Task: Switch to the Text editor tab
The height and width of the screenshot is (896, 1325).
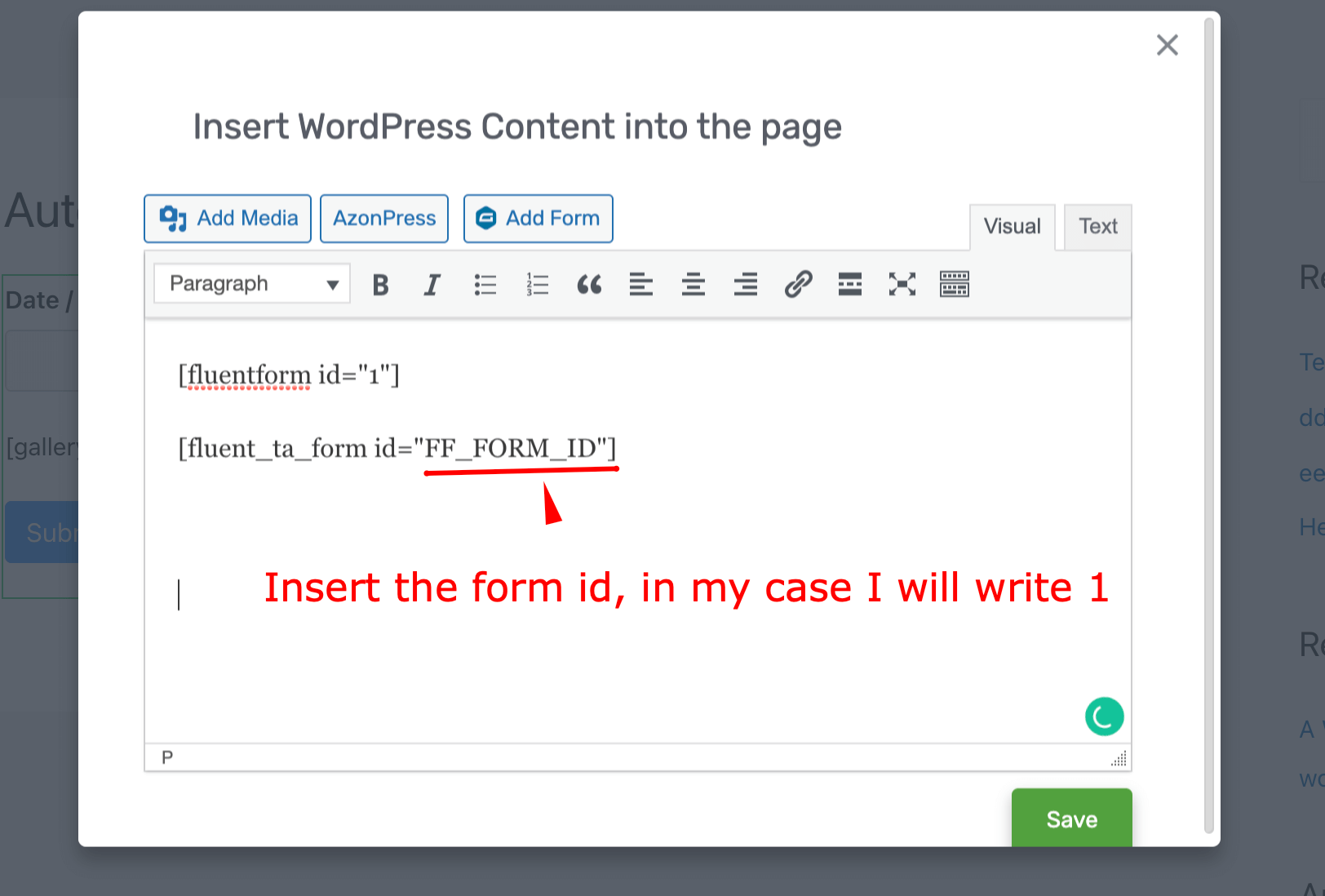Action: (x=1097, y=227)
